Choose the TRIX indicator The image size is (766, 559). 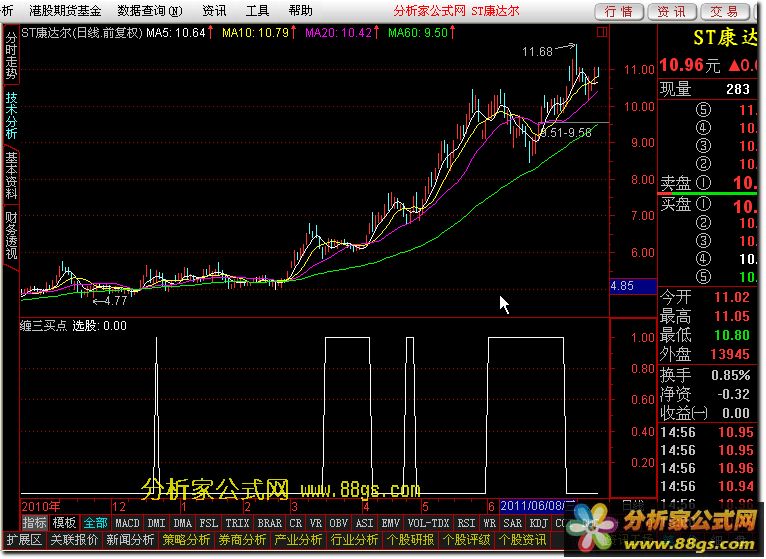tap(237, 523)
